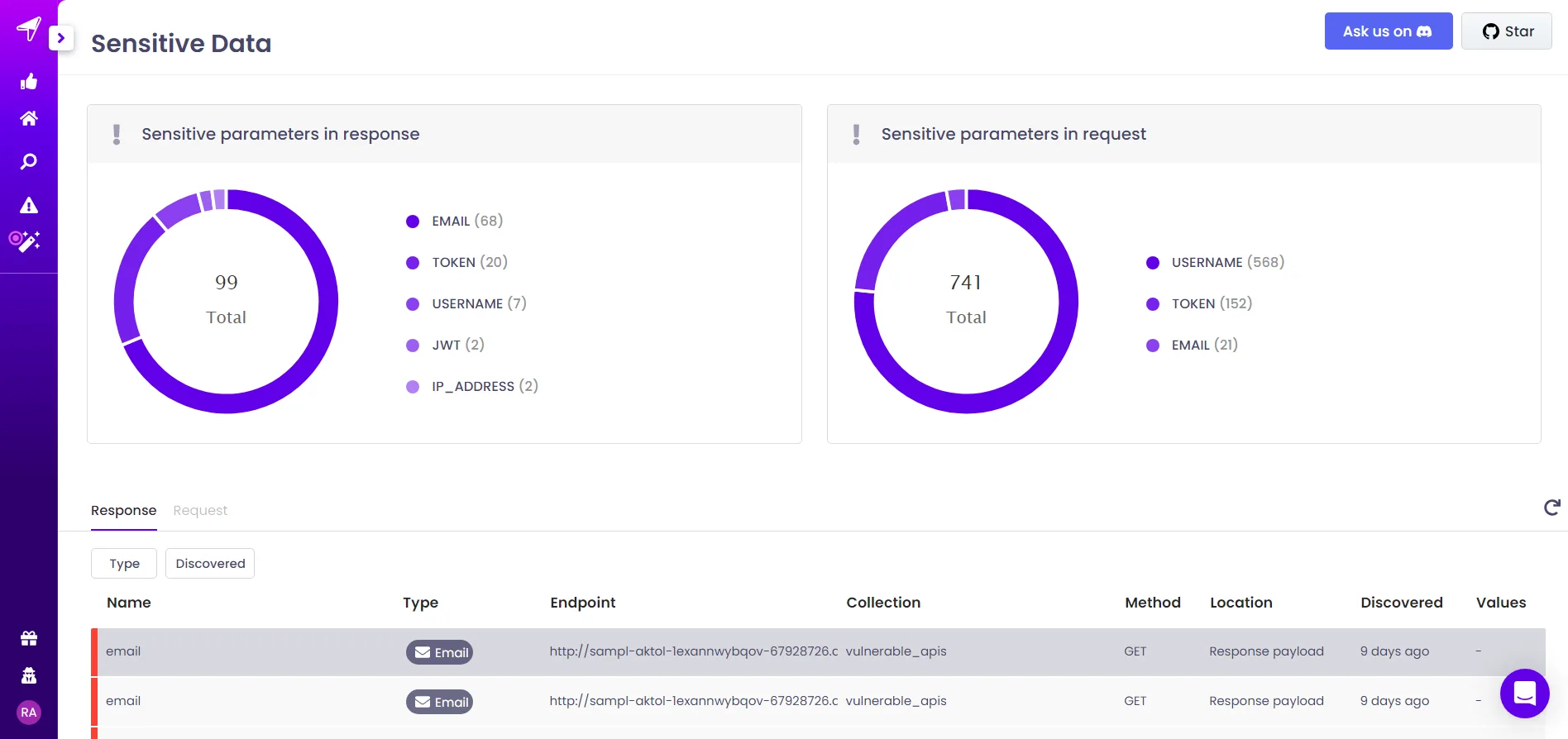Click vulnerable_apis in the second row
This screenshot has height=739, width=1568.
click(x=896, y=701)
